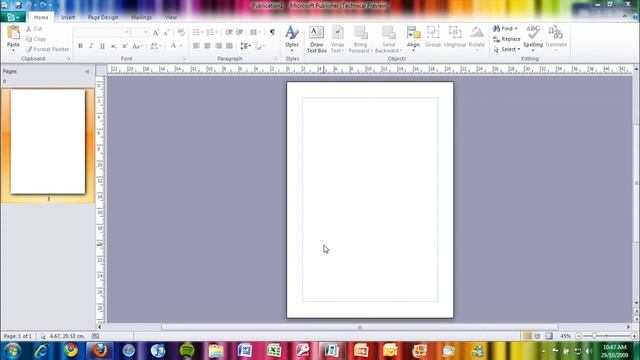Click the horizontal scrollbar
This screenshot has width=640, height=360.
click(360, 327)
